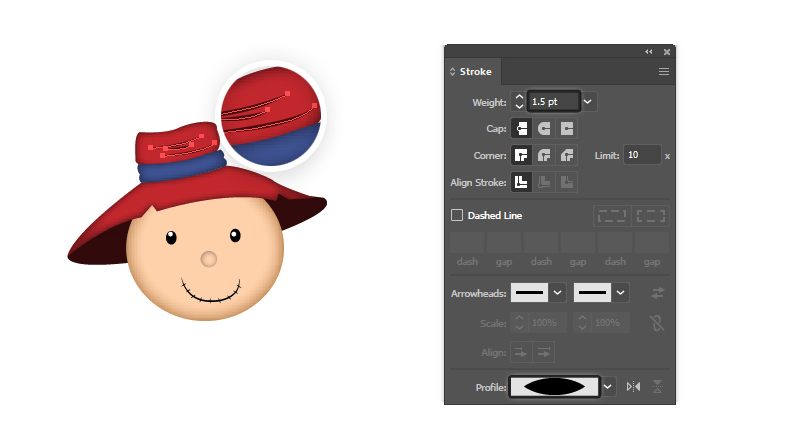This screenshot has width=800, height=440.
Task: Select the Projecting Cap icon
Action: click(x=567, y=128)
